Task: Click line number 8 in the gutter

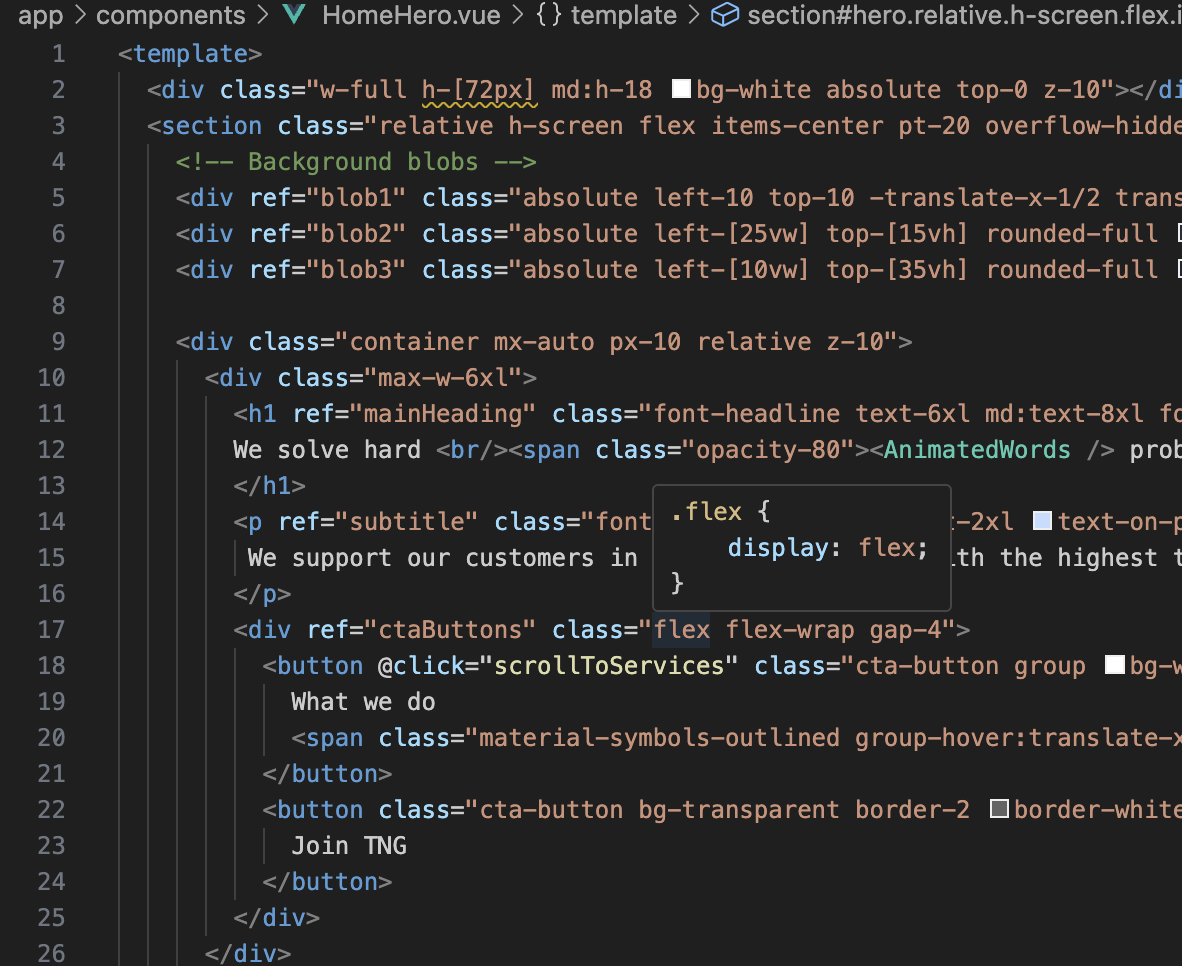Action: coord(59,305)
